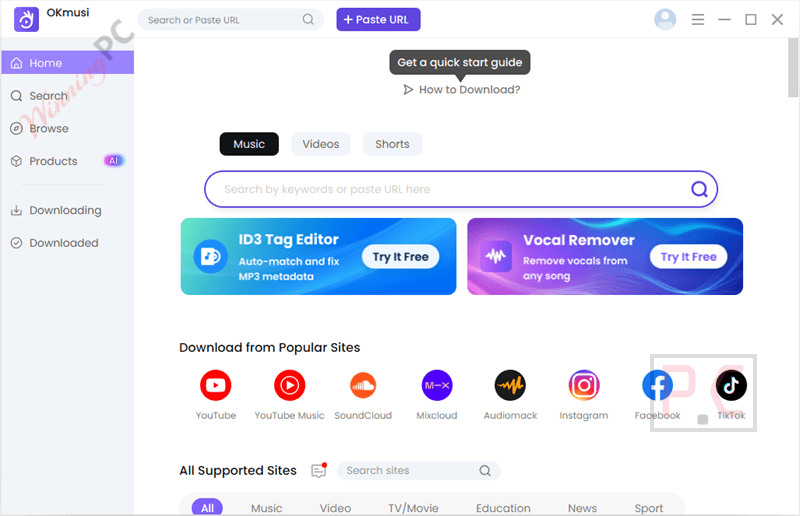This screenshot has width=800, height=516.
Task: Open the hamburger menu icon
Action: (697, 19)
